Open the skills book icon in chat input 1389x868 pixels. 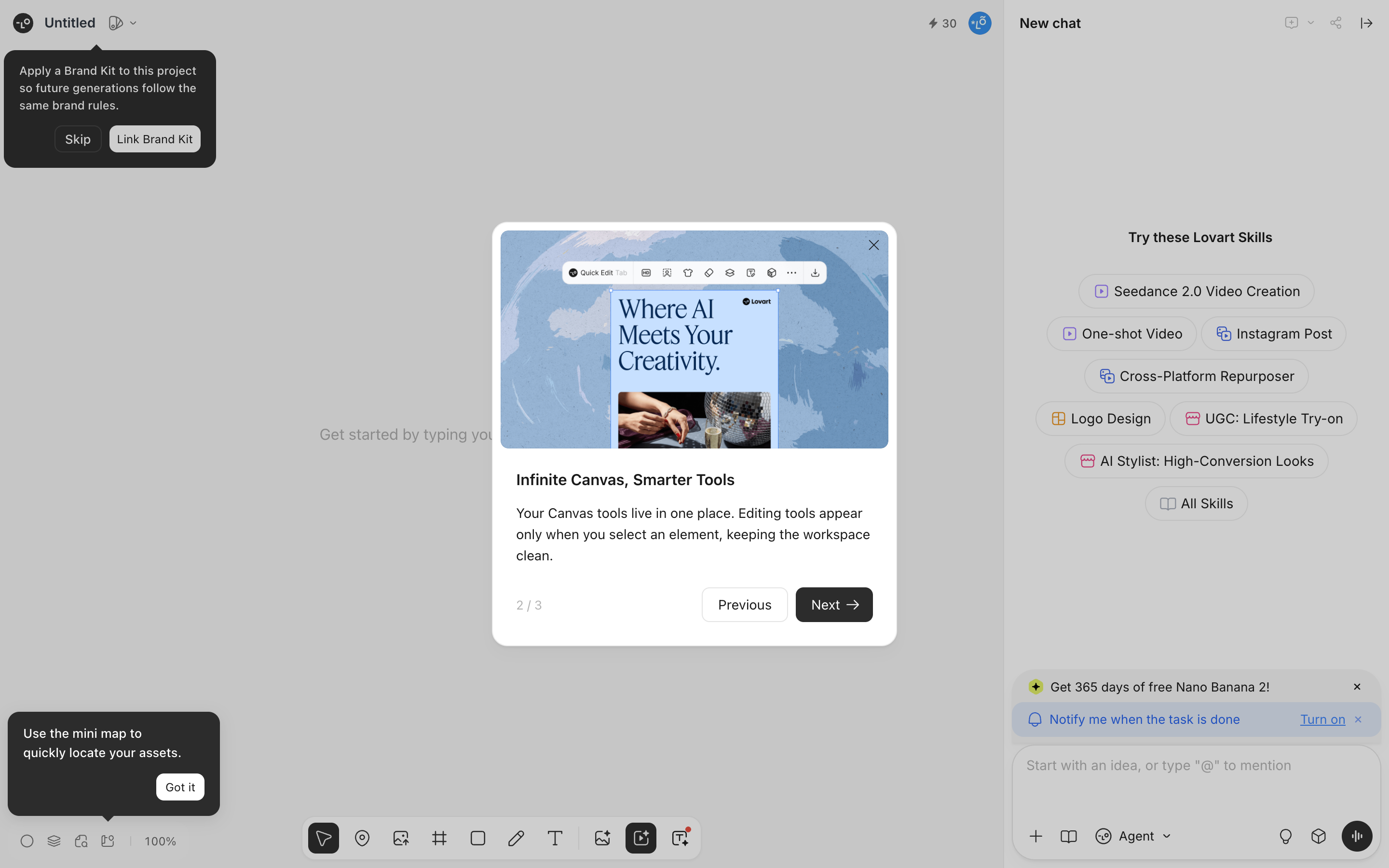tap(1068, 836)
